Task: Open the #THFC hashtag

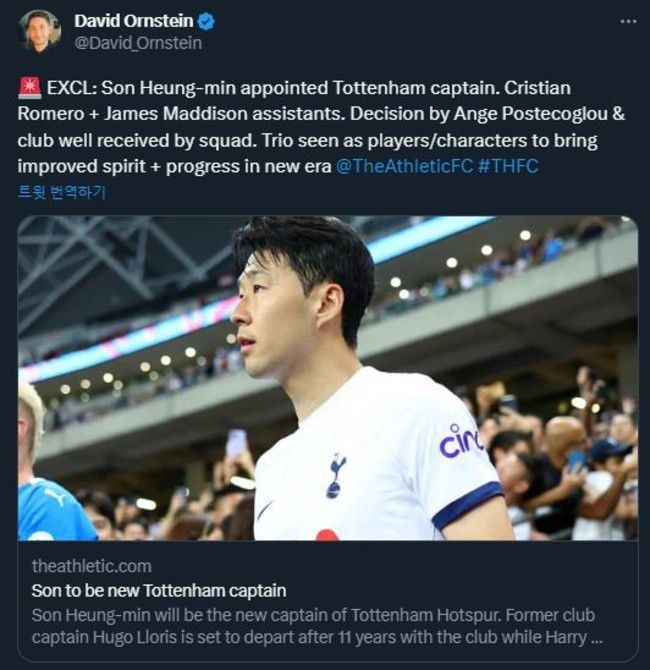Action: [508, 166]
